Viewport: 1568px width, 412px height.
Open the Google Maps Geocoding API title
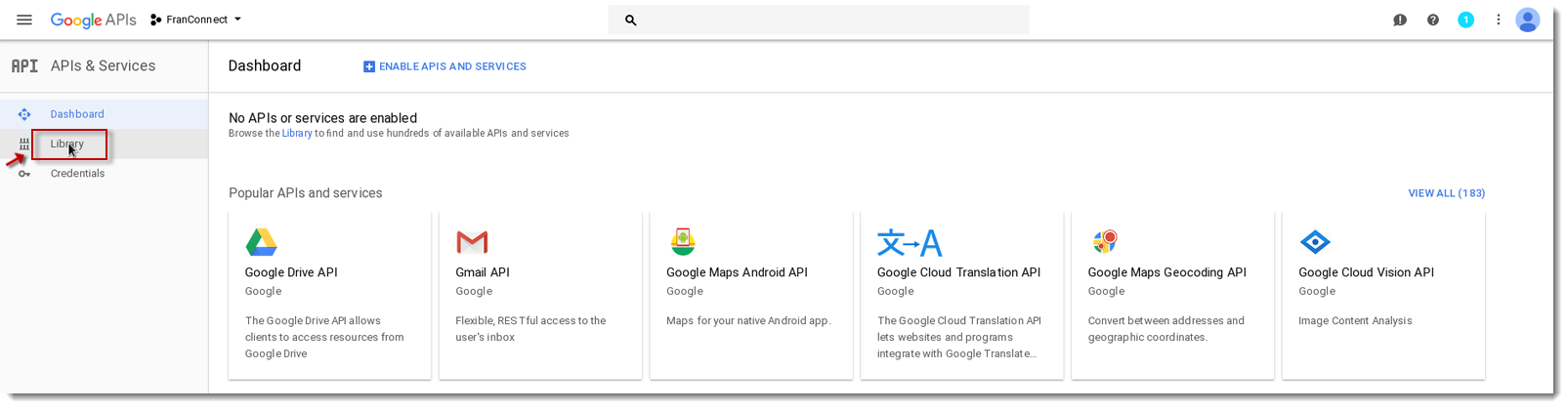(1166, 272)
